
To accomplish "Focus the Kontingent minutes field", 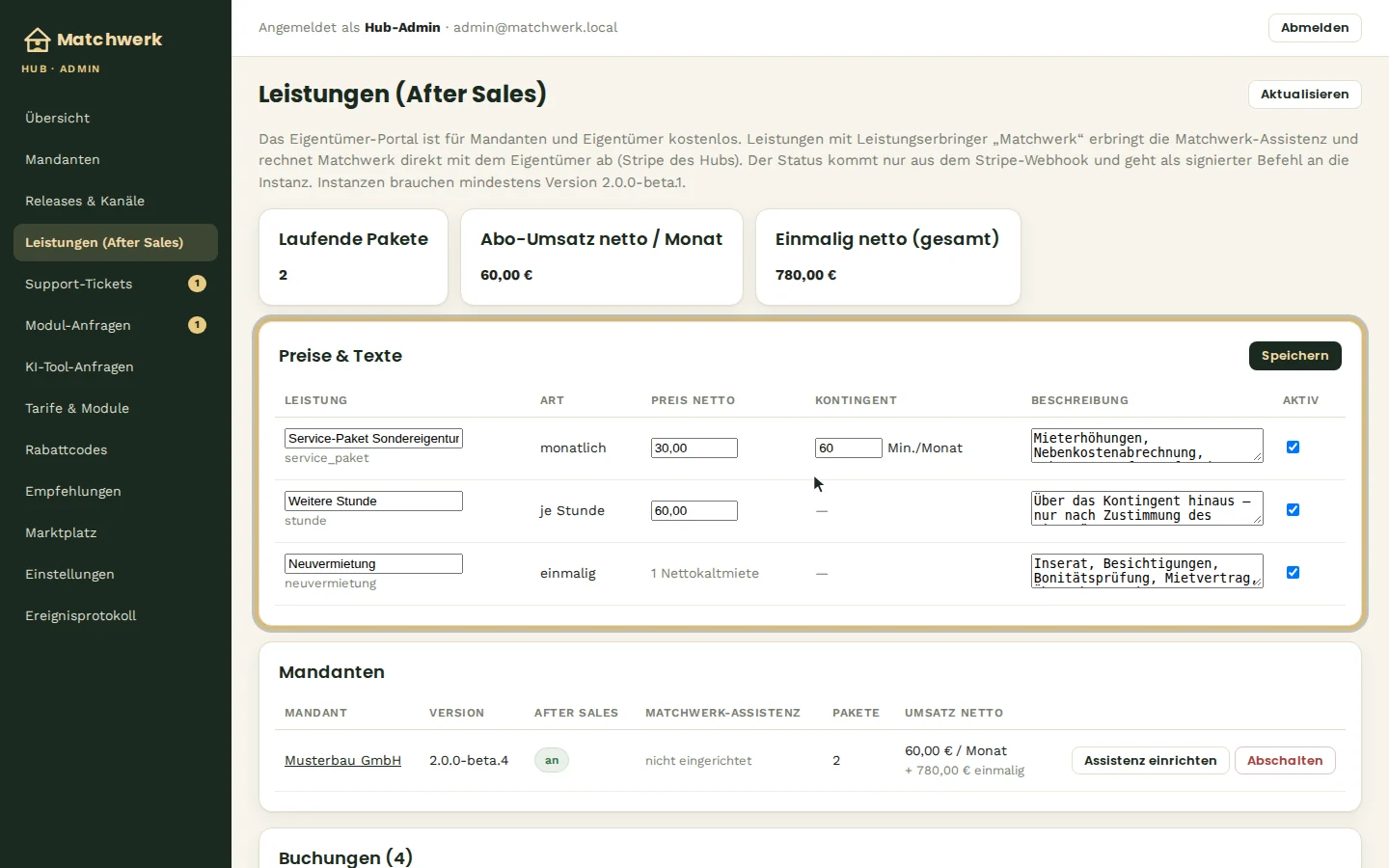I will (x=849, y=448).
